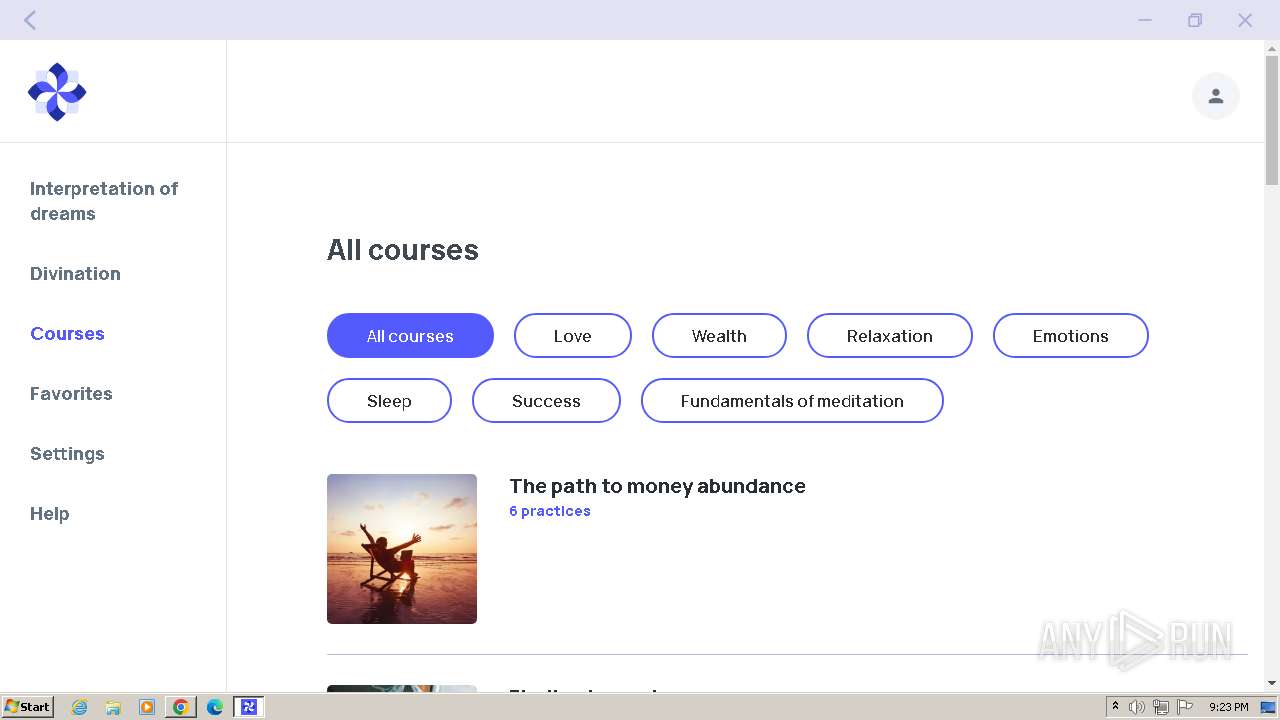
Task: Click the blue pinwheel app logo
Action: [57, 92]
